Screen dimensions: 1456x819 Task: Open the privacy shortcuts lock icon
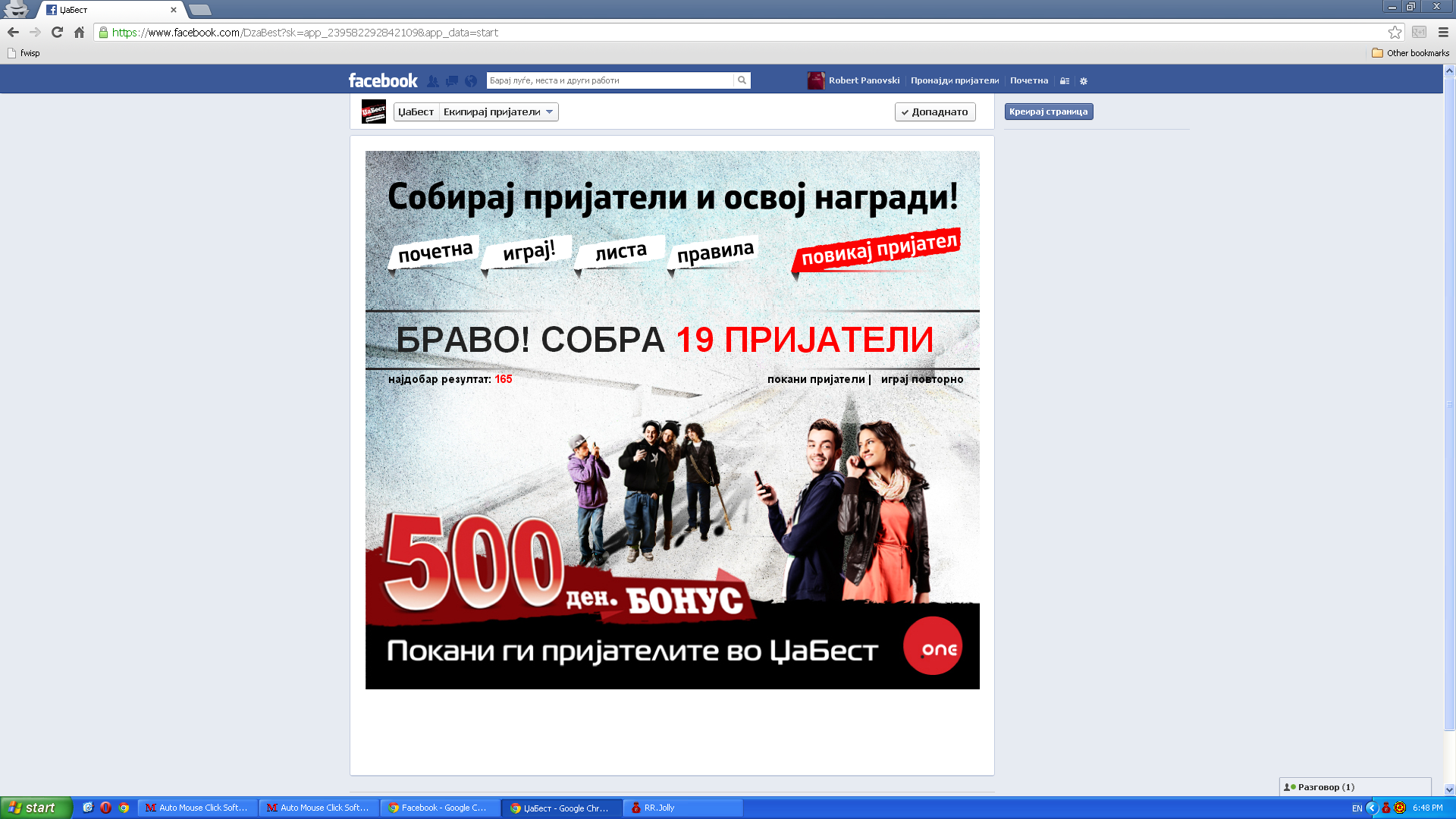pos(1065,81)
